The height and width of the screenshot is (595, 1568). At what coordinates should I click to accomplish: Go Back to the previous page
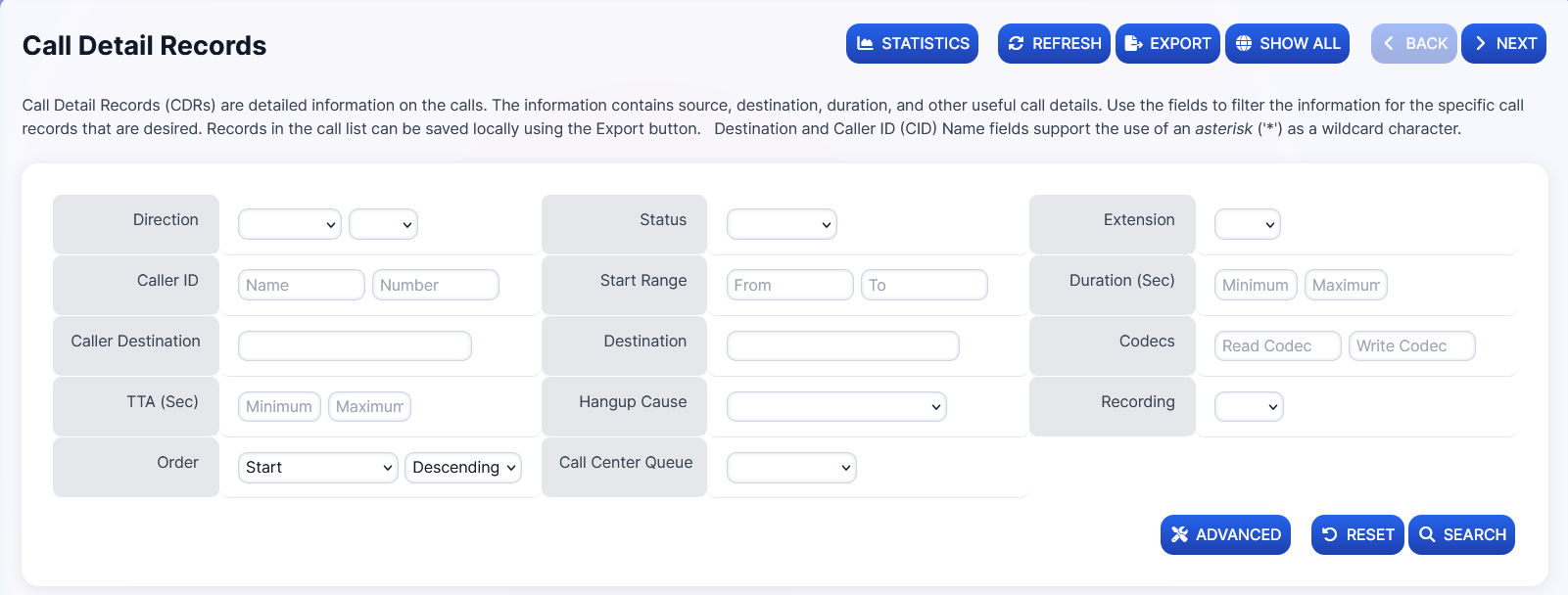(1413, 44)
